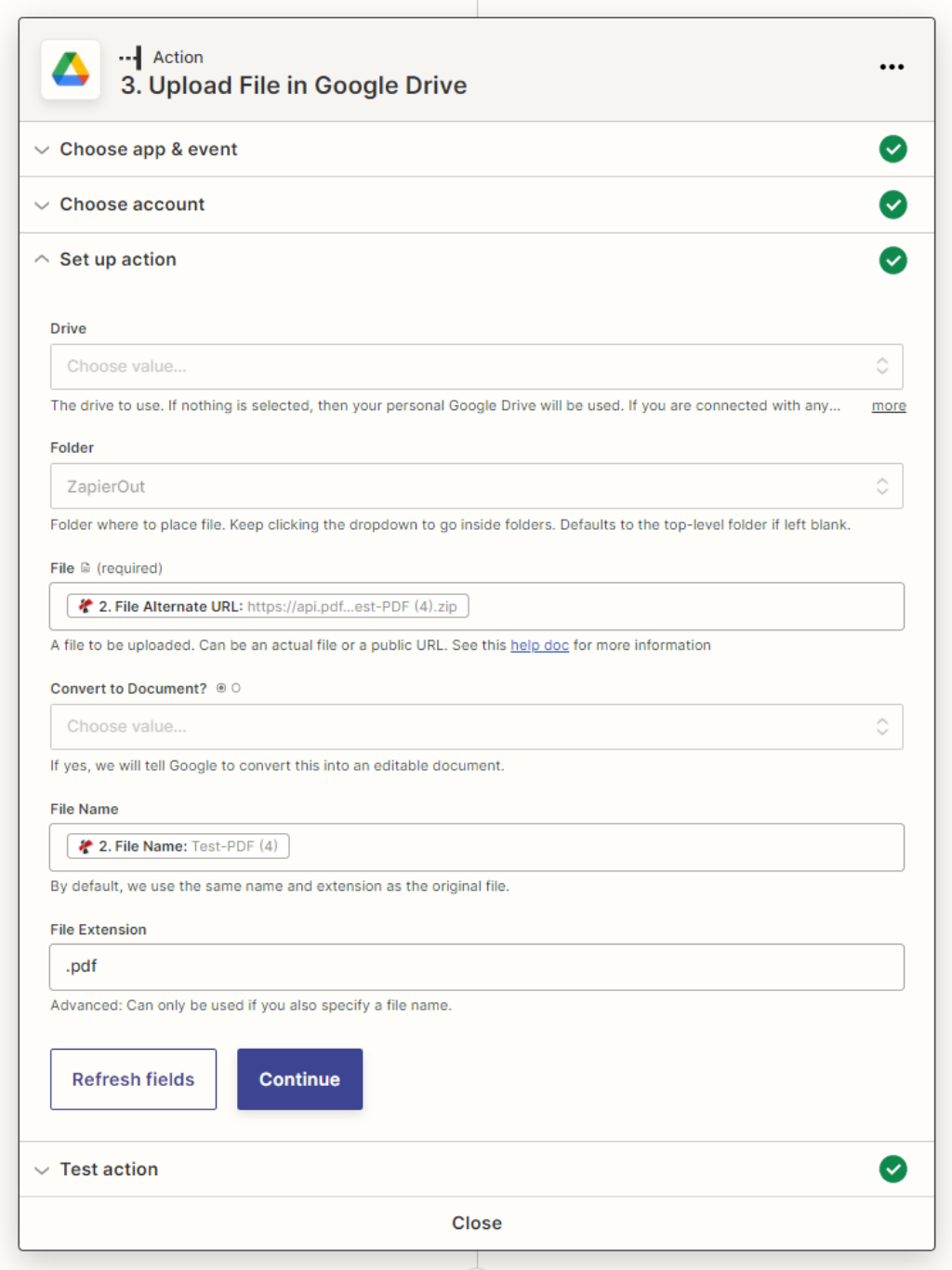Open the Convert to Document dropdown
This screenshot has width=952, height=1270.
[477, 726]
